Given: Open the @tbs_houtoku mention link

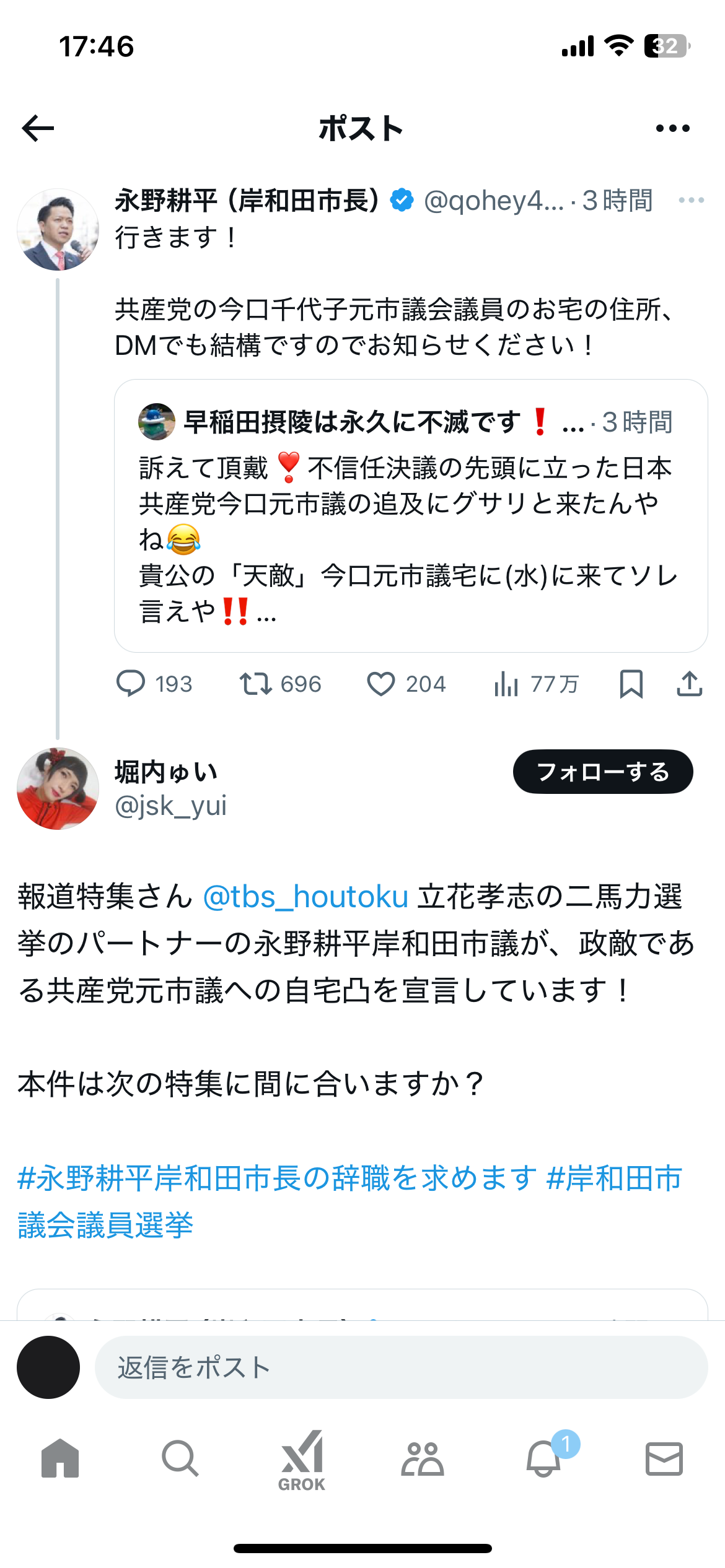Looking at the screenshot, I should tap(305, 897).
